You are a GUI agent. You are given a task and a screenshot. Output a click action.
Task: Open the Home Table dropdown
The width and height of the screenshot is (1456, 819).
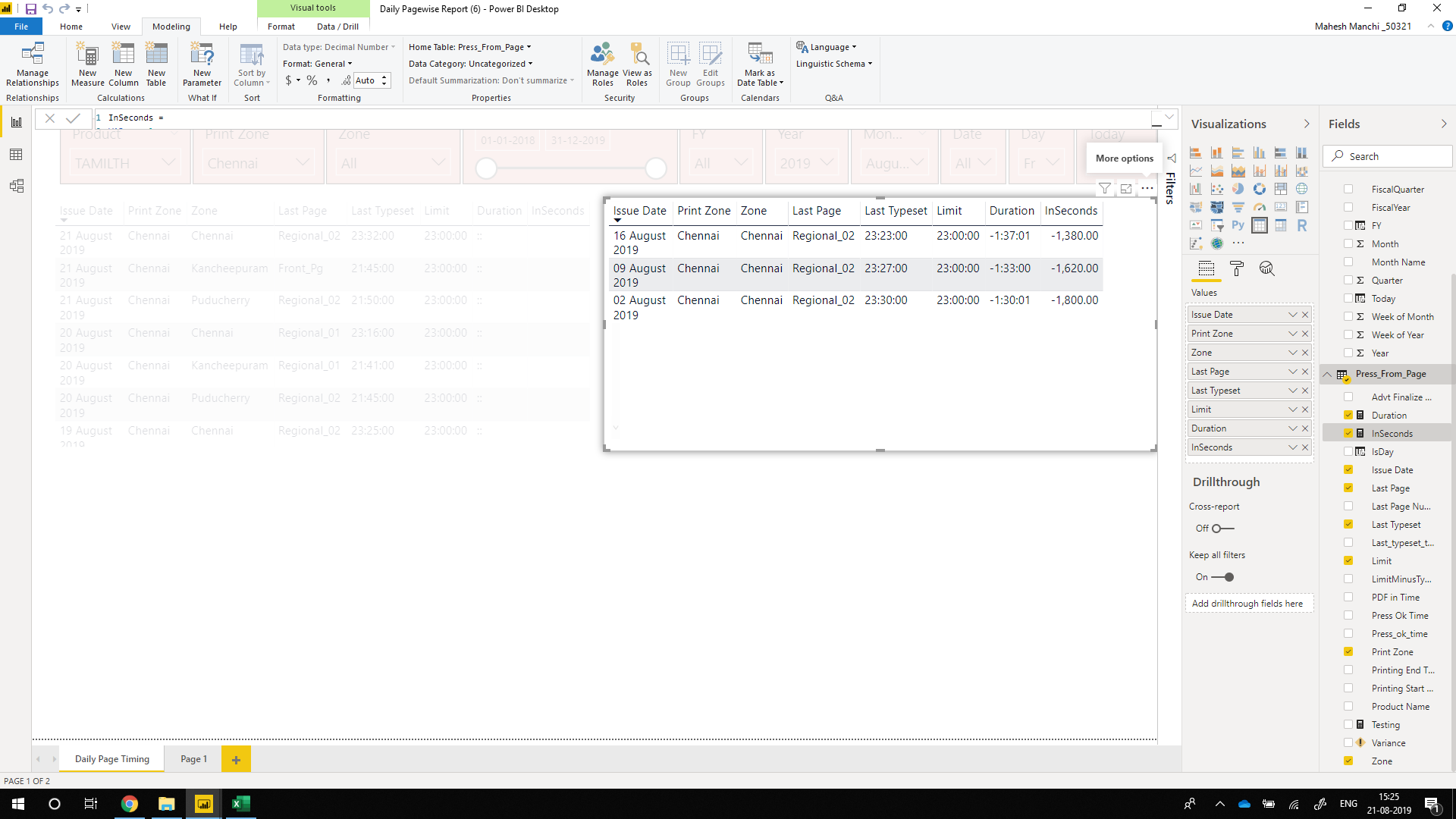[470, 47]
